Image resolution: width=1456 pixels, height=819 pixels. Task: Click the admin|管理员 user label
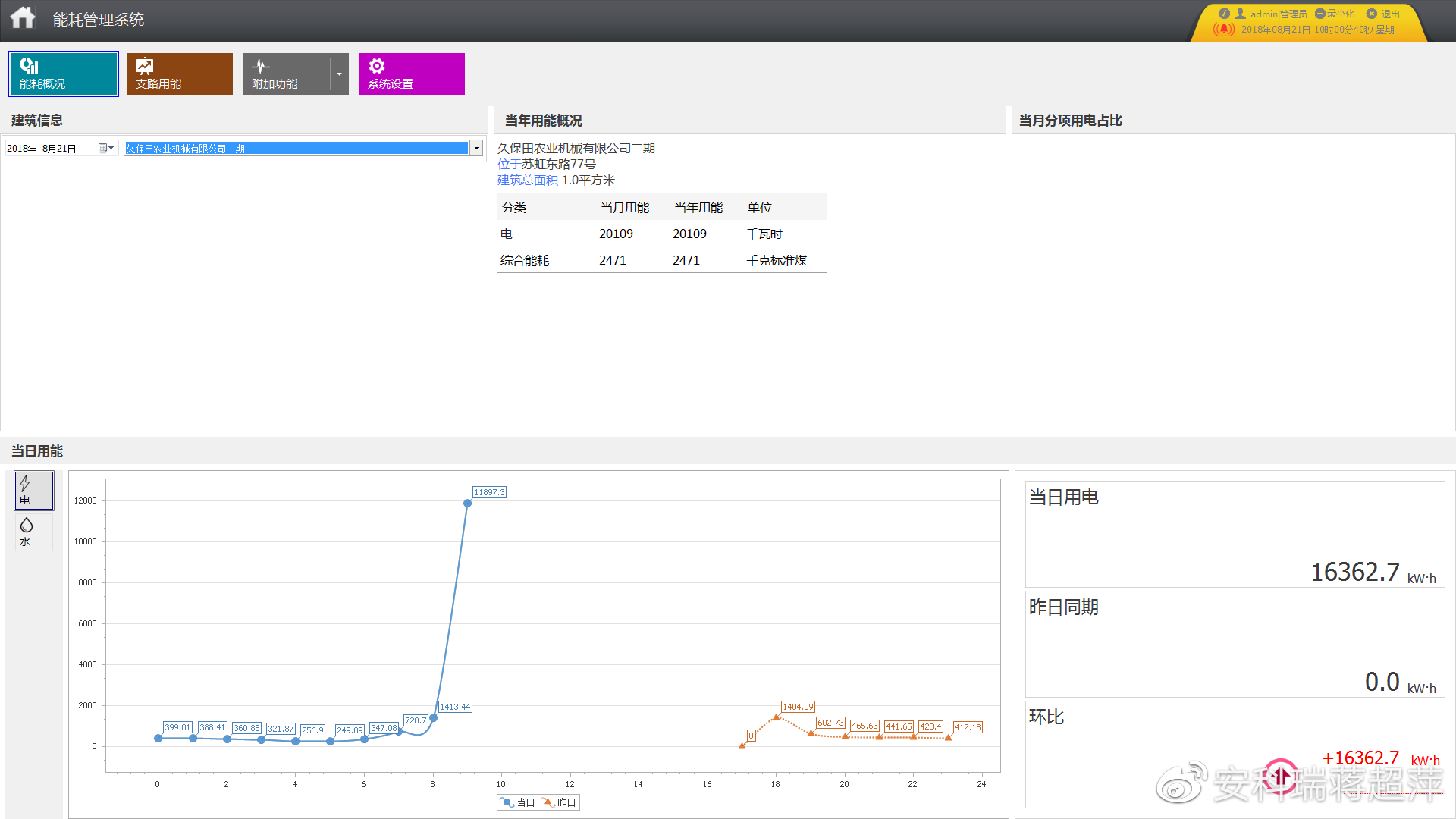[x=1279, y=14]
